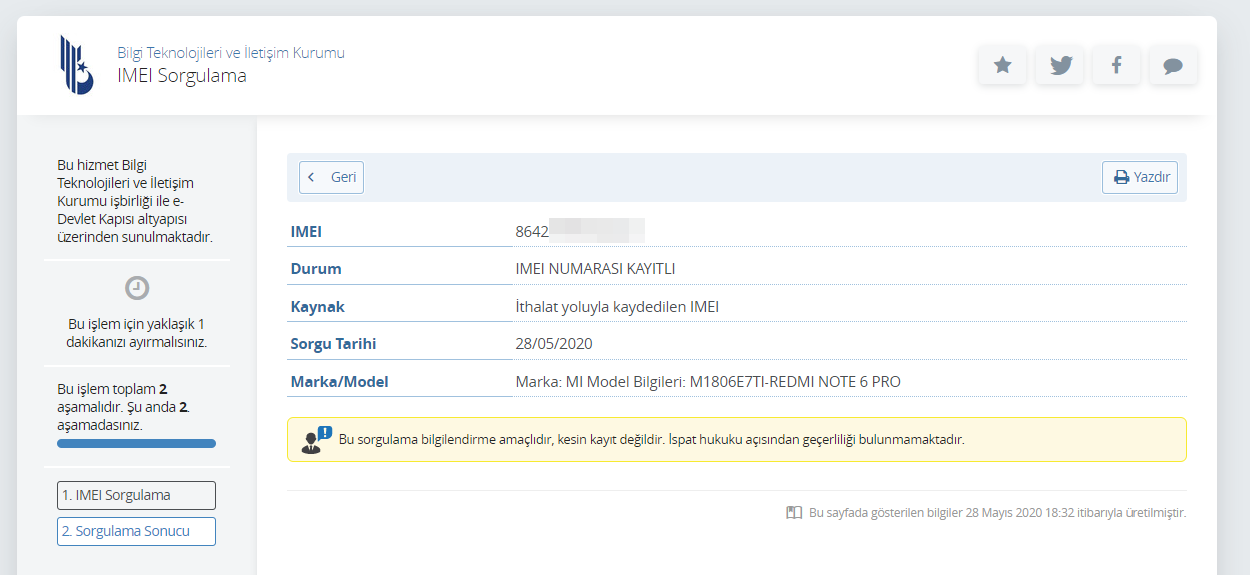Go back using the Geri button
The width and height of the screenshot is (1250, 575).
pyautogui.click(x=332, y=177)
